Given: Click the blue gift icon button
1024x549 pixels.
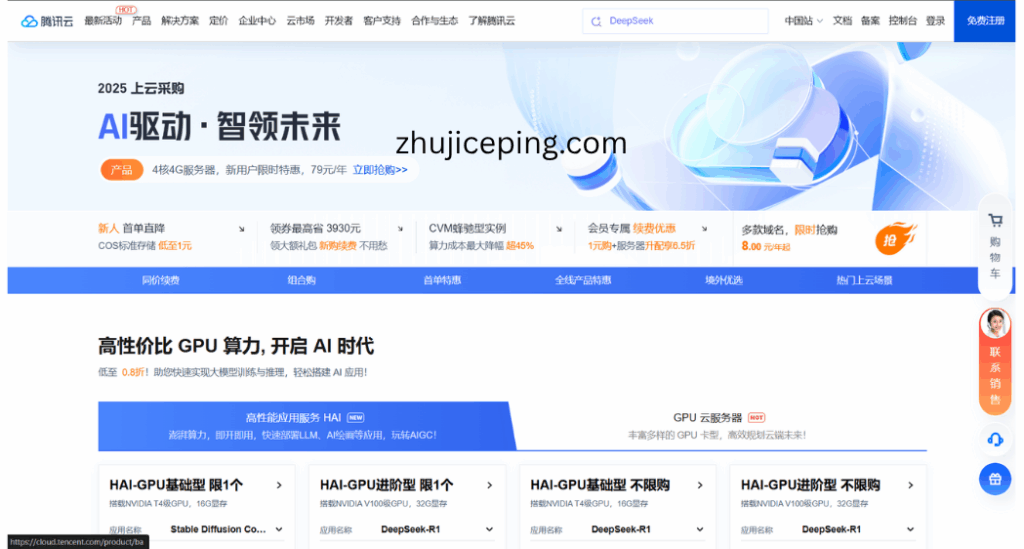Looking at the screenshot, I should 995,479.
